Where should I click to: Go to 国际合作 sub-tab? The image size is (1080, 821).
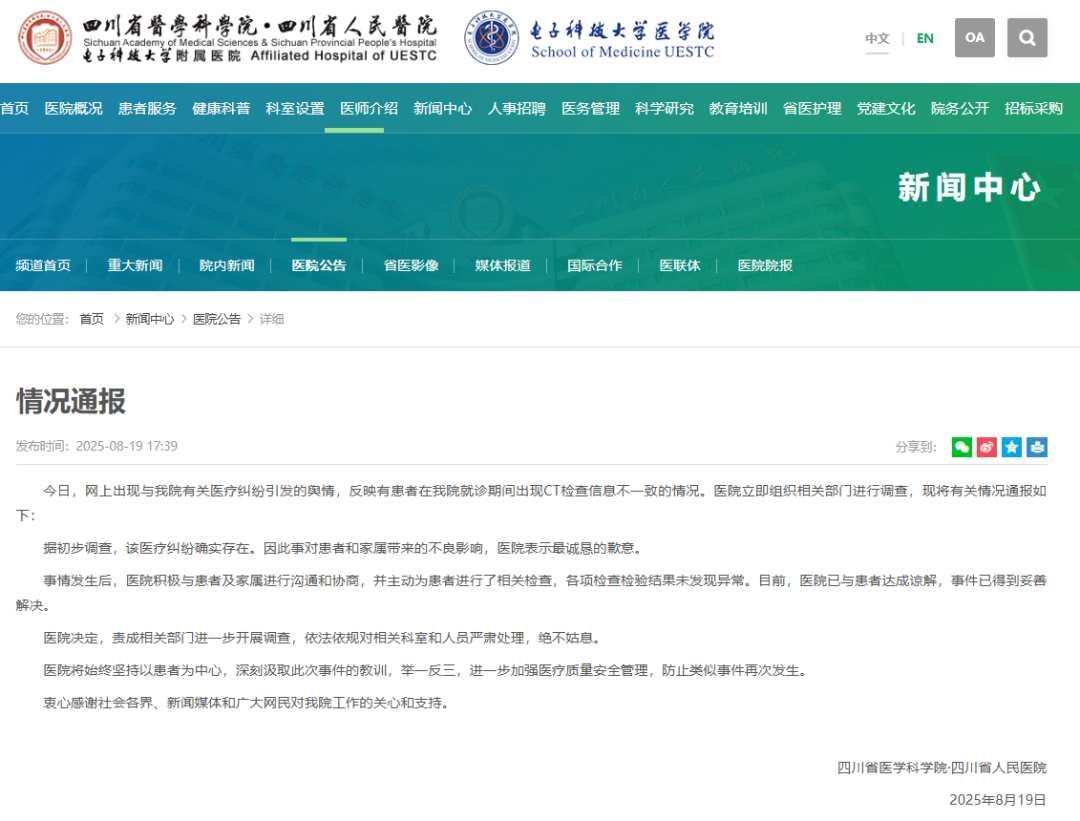tap(595, 266)
